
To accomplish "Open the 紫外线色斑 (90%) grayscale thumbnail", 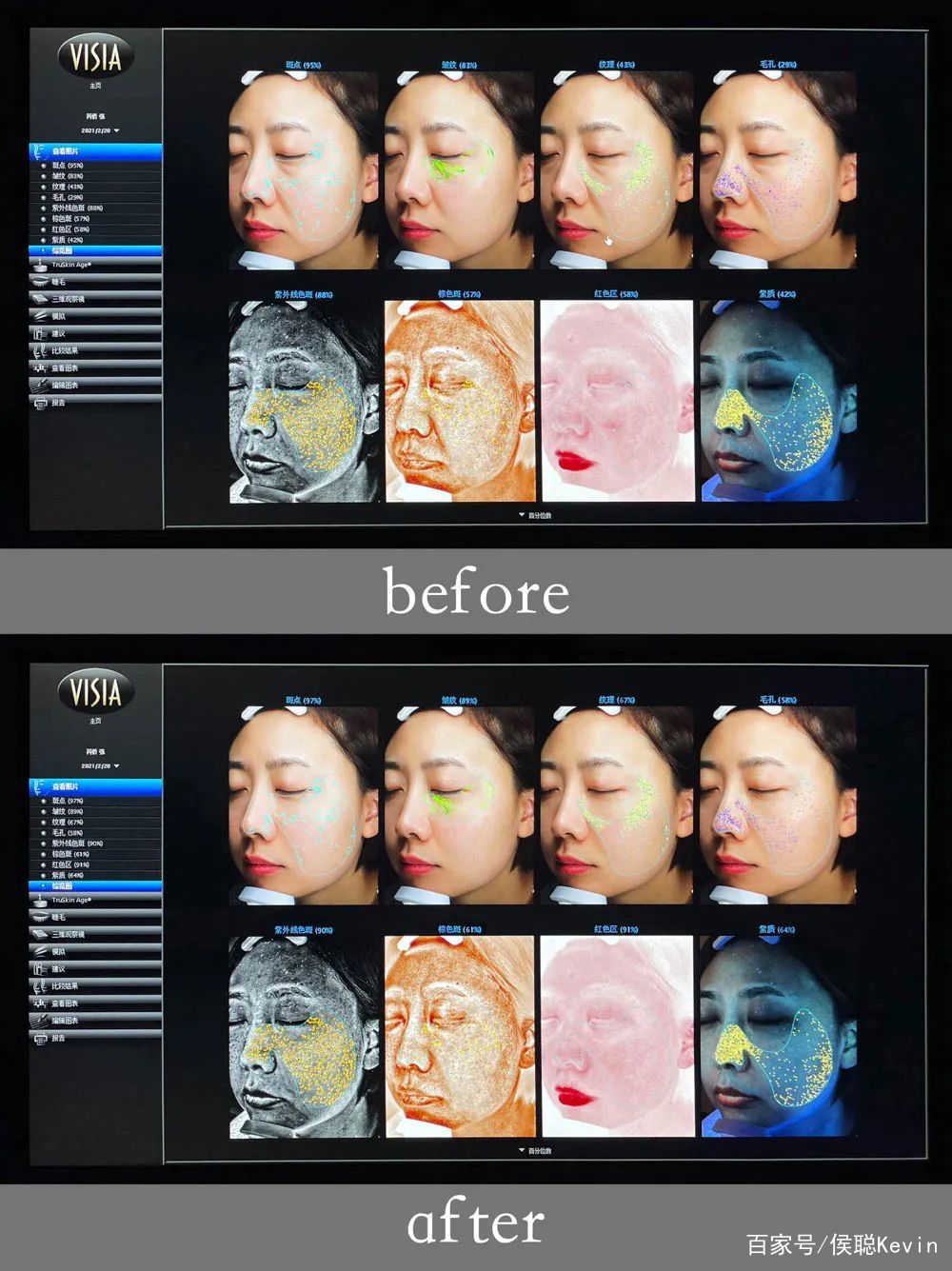I will [303, 1037].
